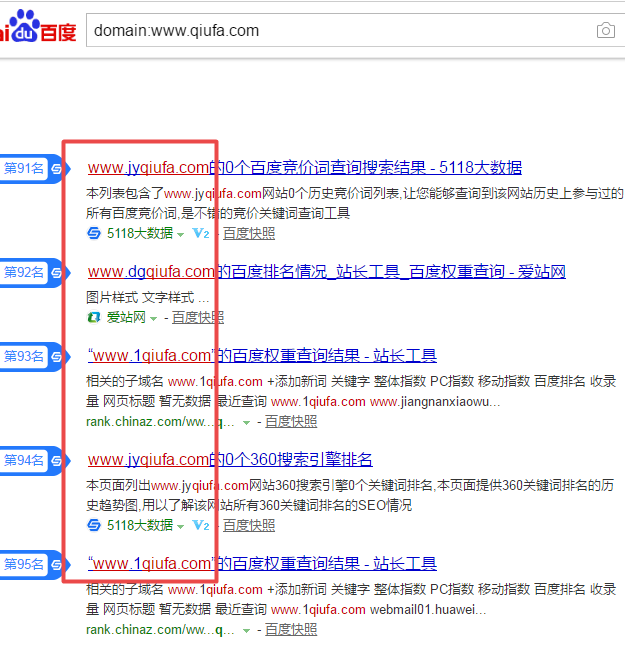Click text '图片样式 文字样式 ...' in 第92名
This screenshot has width=625, height=645.
[148, 297]
